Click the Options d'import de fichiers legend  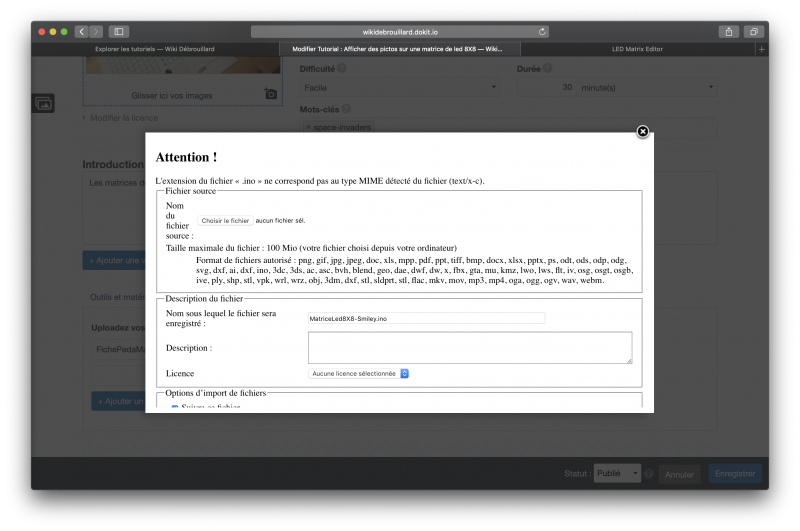[215, 393]
